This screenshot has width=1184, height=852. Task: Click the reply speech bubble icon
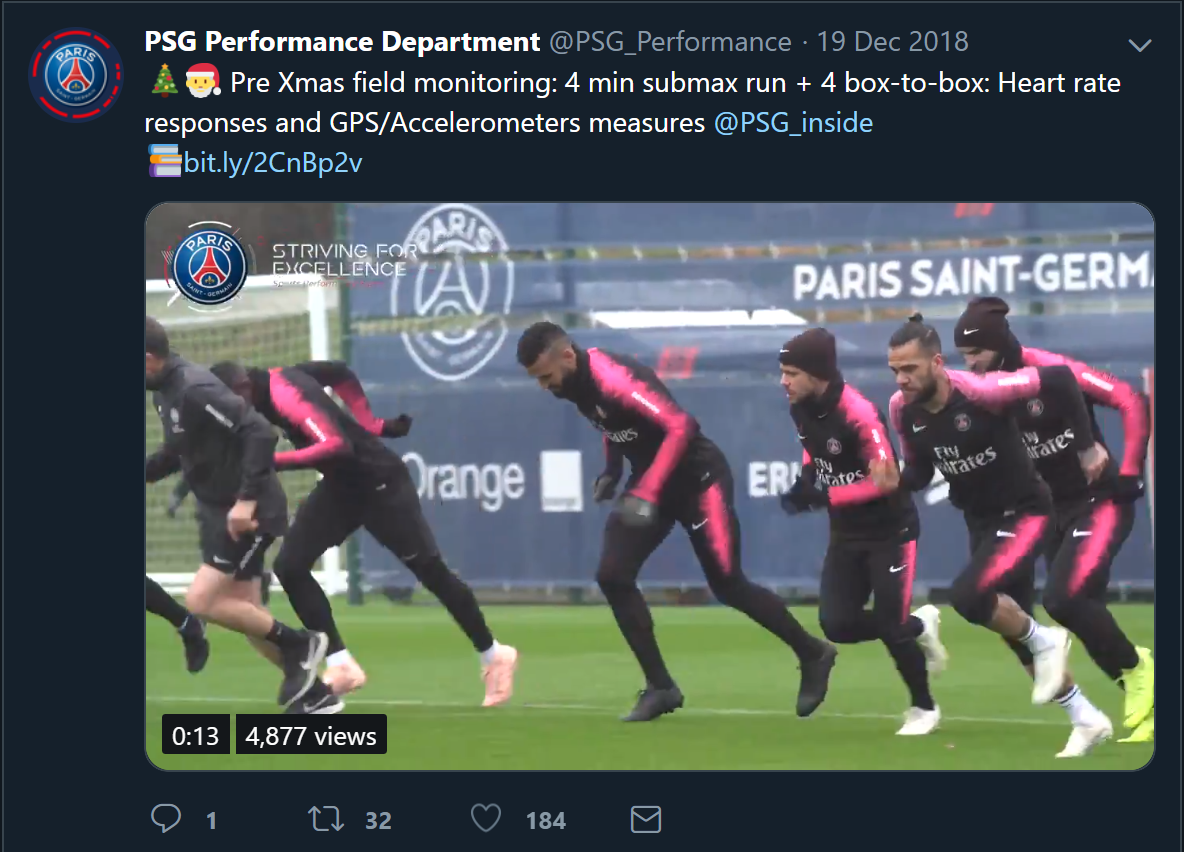(x=166, y=819)
